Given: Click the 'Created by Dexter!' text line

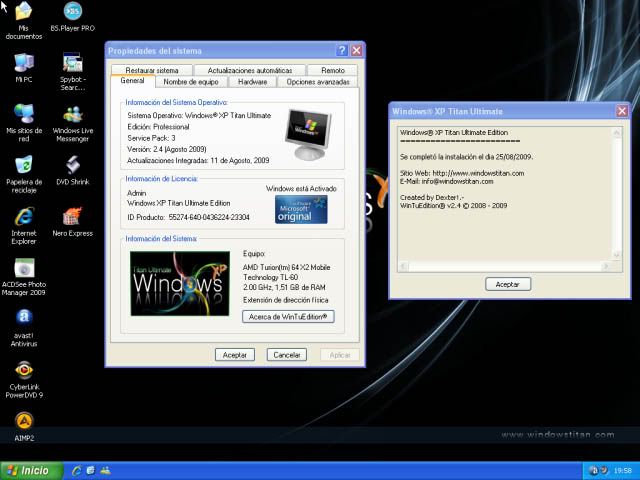Looking at the screenshot, I should coord(432,198).
